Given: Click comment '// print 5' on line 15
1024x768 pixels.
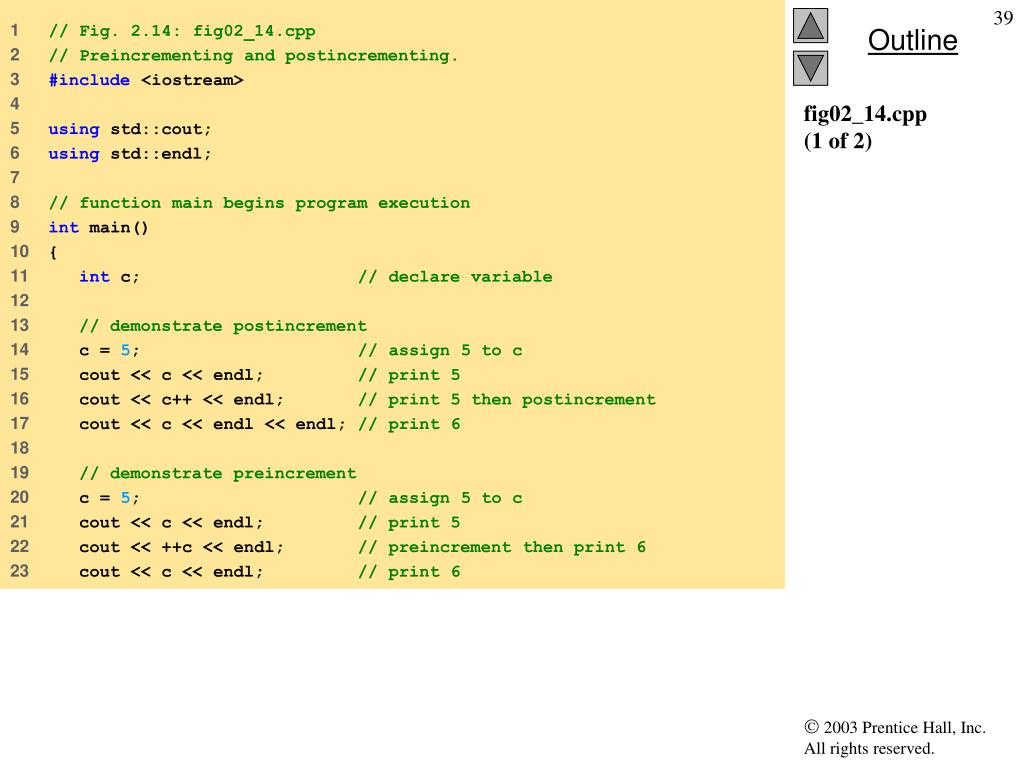Looking at the screenshot, I should point(409,376).
